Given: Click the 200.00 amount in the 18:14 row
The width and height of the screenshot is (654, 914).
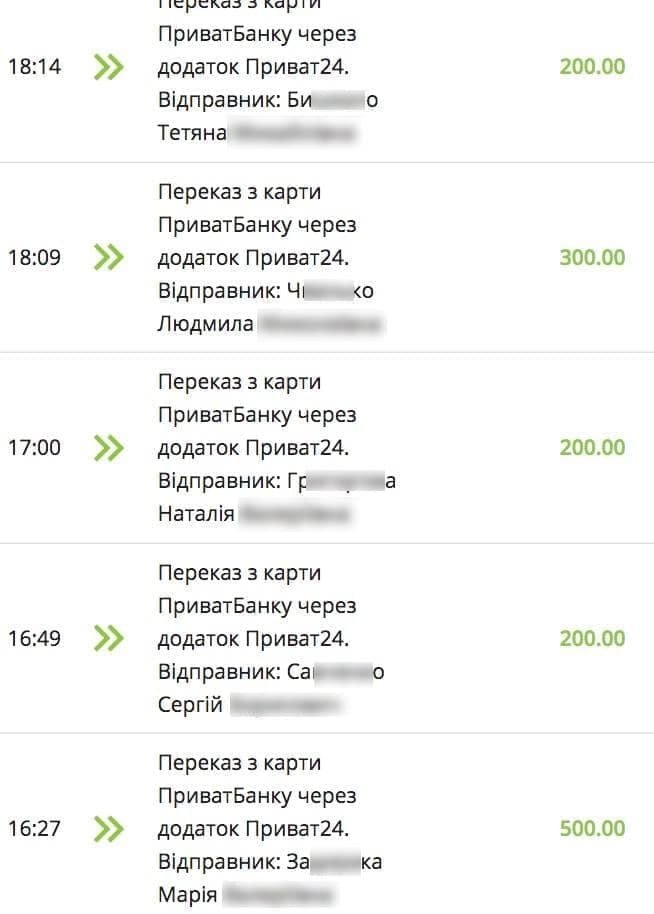Looking at the screenshot, I should tap(592, 67).
